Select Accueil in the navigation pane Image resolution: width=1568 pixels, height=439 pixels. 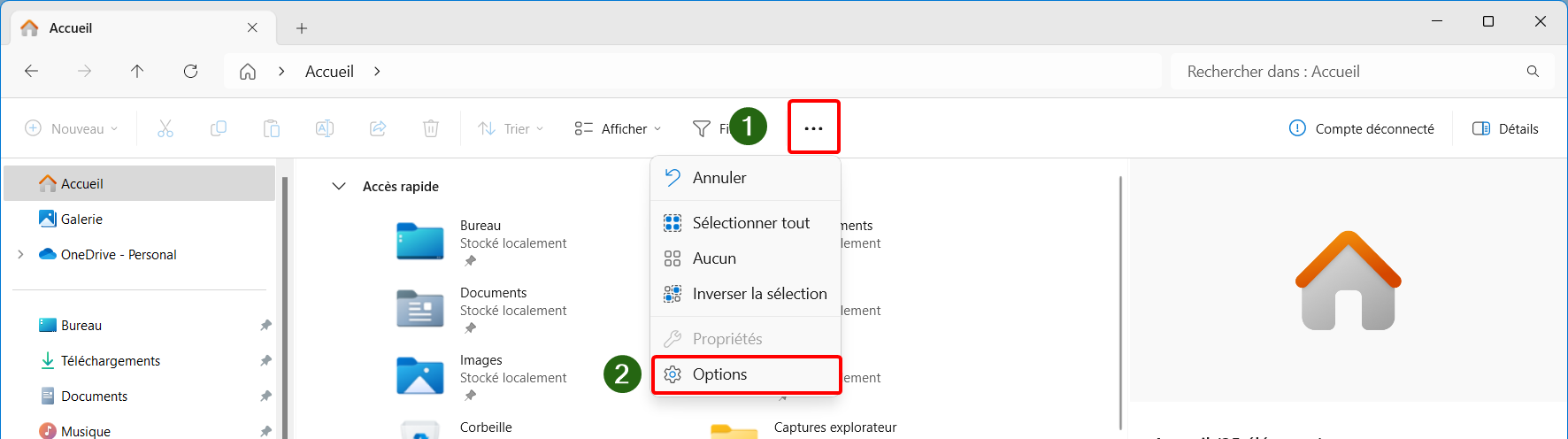click(x=140, y=183)
